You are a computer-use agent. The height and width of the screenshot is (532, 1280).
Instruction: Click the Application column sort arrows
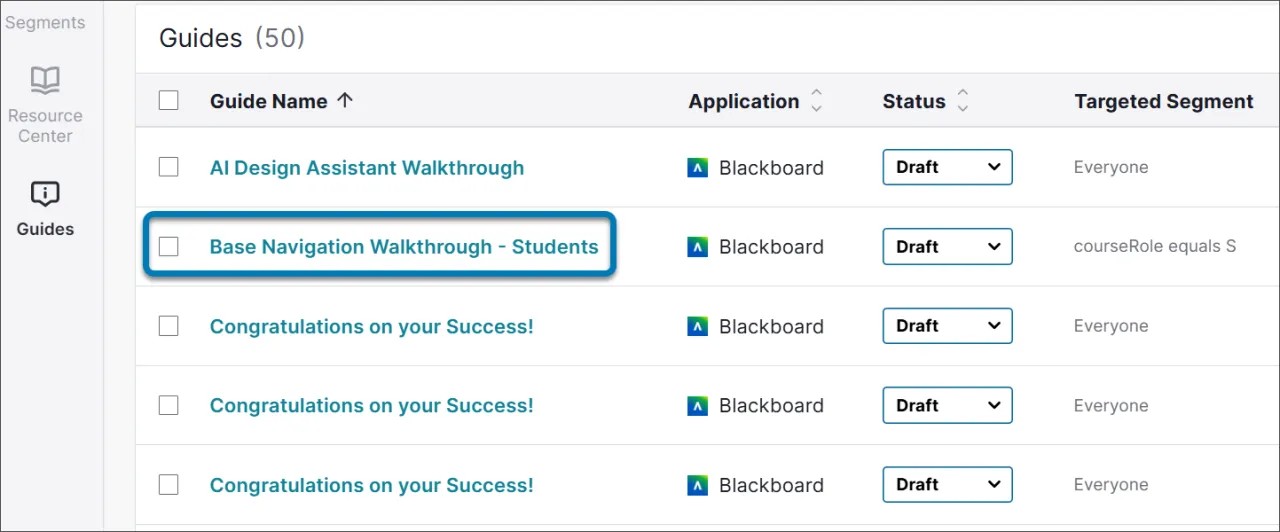pyautogui.click(x=817, y=101)
